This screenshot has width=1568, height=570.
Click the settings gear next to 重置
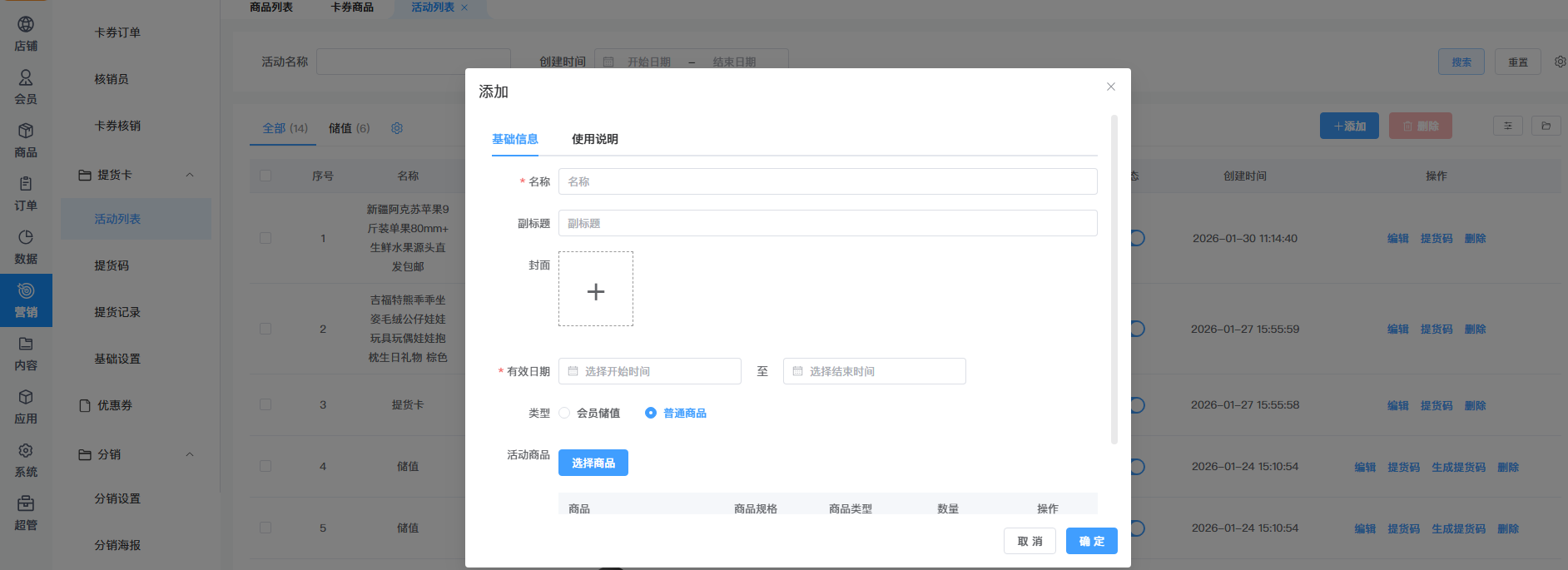(x=1560, y=62)
